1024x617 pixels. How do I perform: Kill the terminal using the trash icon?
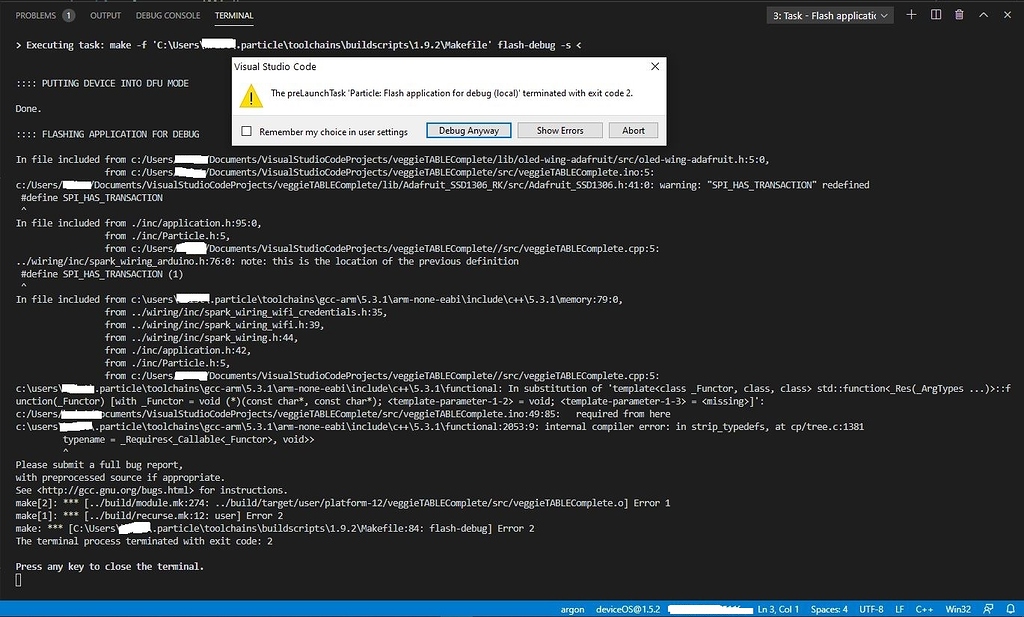point(959,14)
